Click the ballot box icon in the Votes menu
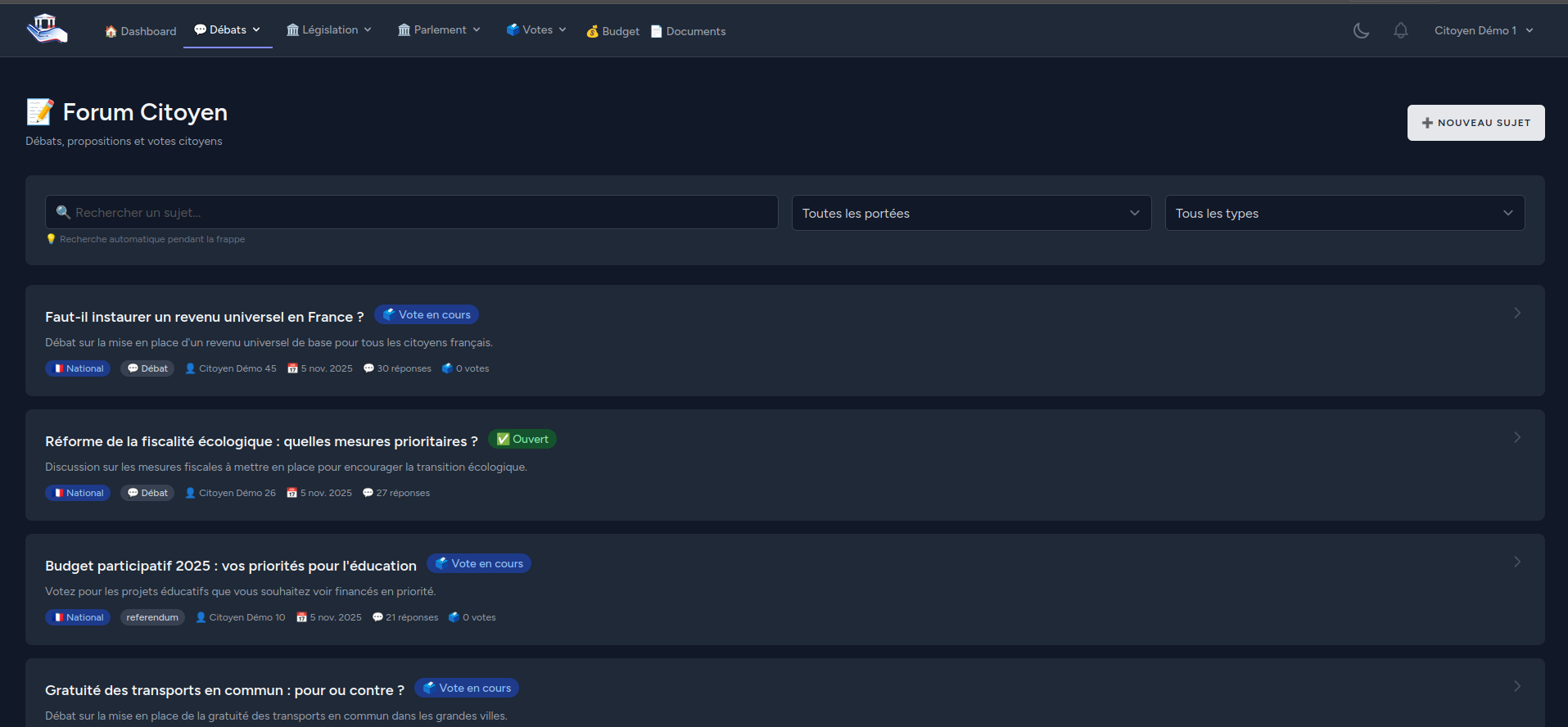The height and width of the screenshot is (727, 1568). (513, 29)
